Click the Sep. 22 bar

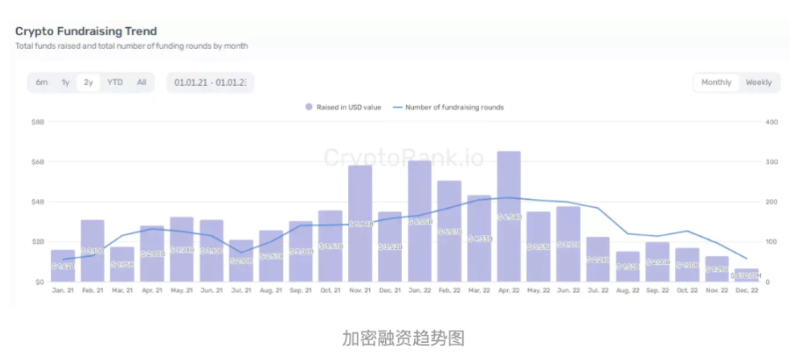click(658, 262)
